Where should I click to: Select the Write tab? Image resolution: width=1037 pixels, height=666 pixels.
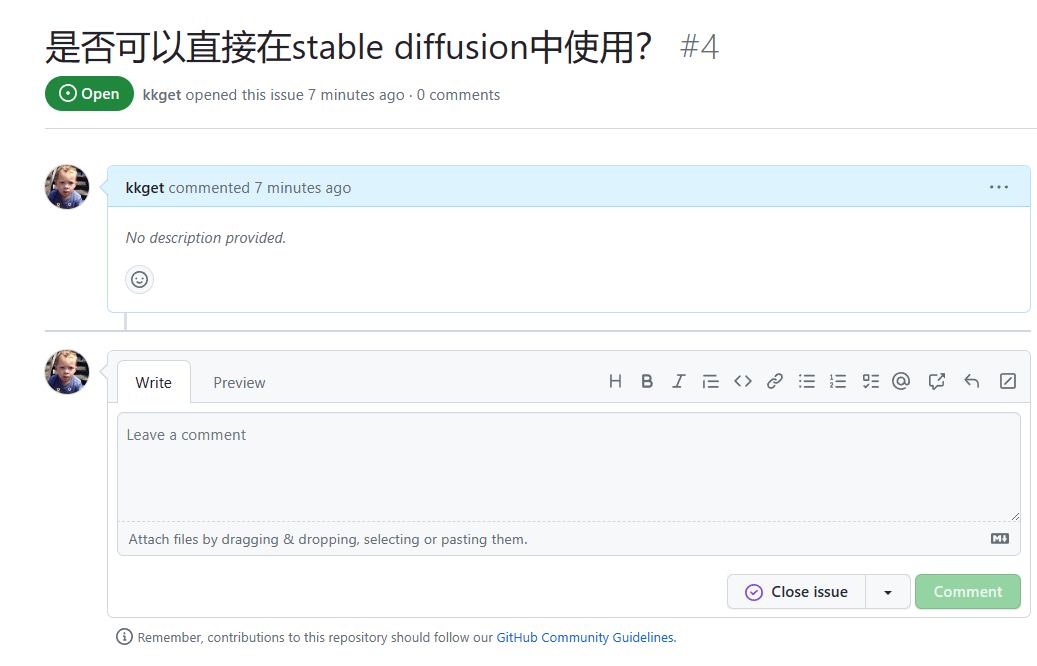[x=153, y=382]
